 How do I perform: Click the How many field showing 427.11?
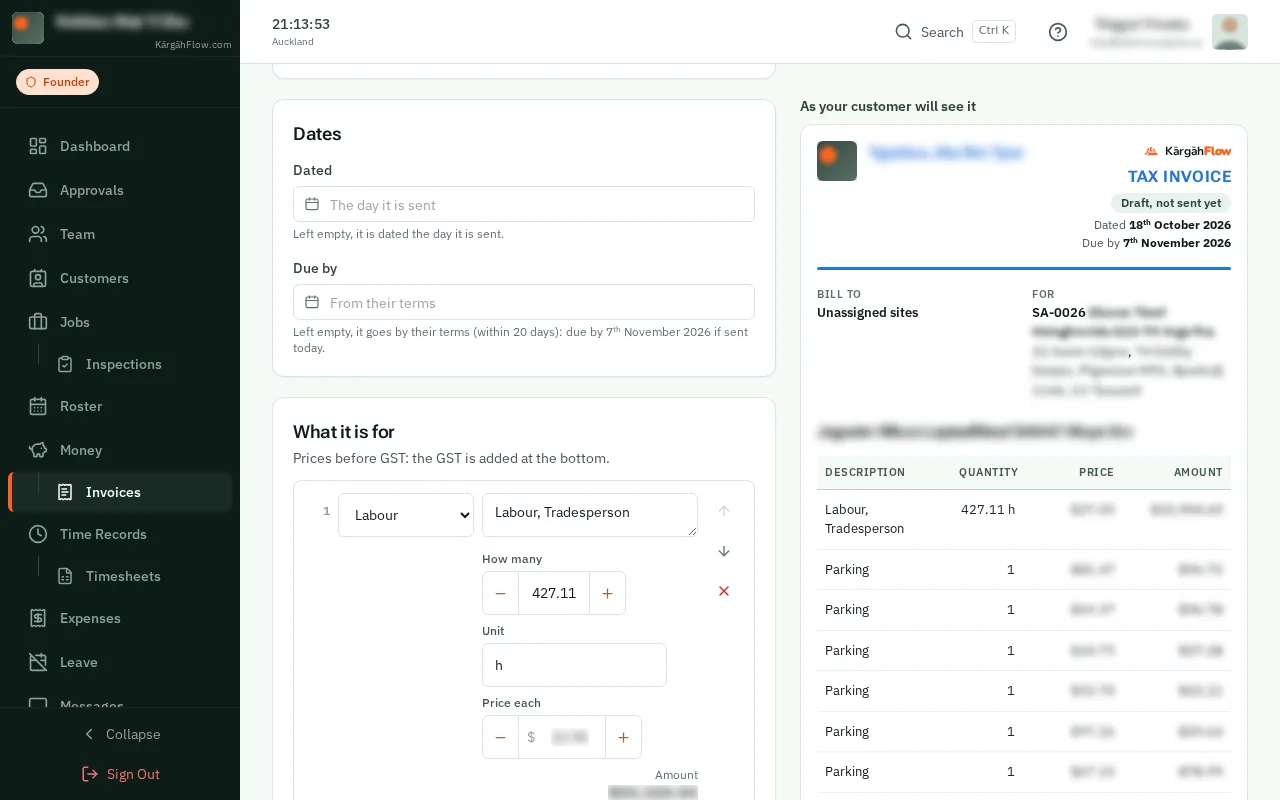[554, 593]
